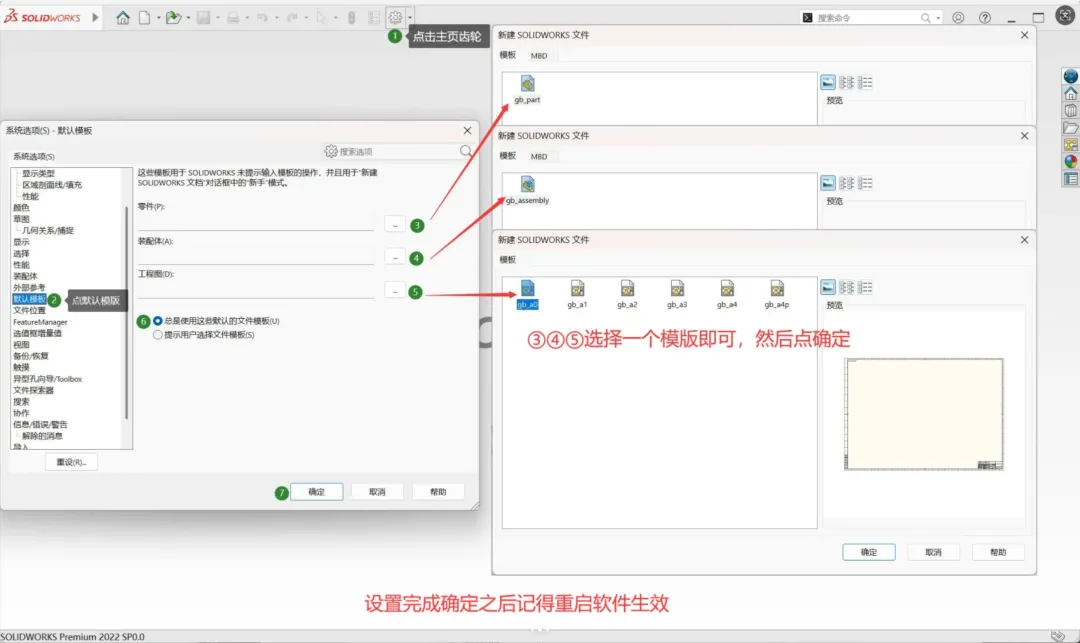
Task: Open File Explorer folder tab in task pane
Action: (x=1070, y=127)
